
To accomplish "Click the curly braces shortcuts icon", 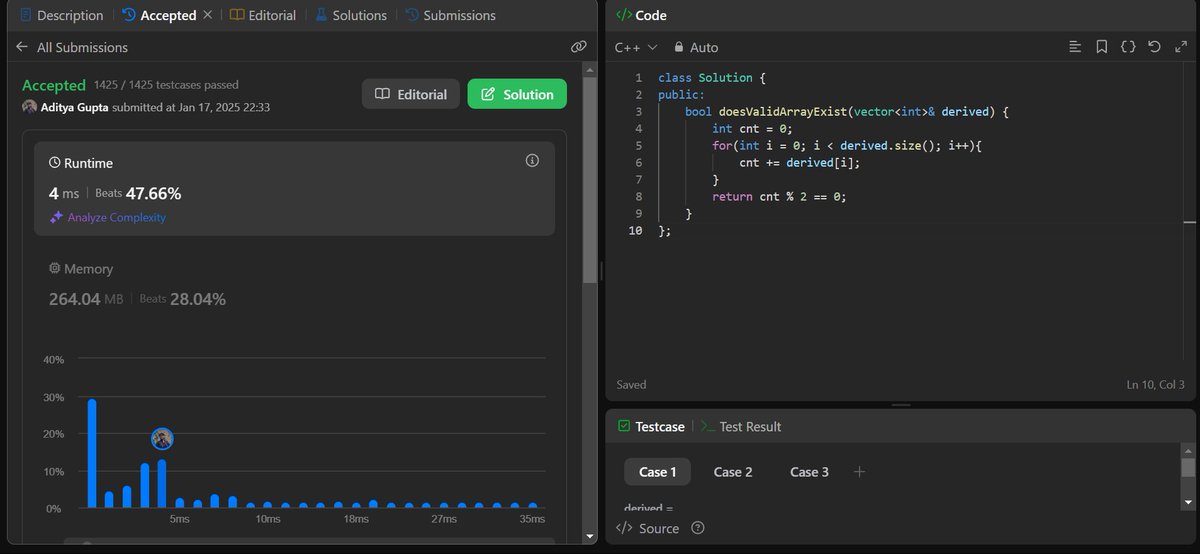I will pos(1128,47).
